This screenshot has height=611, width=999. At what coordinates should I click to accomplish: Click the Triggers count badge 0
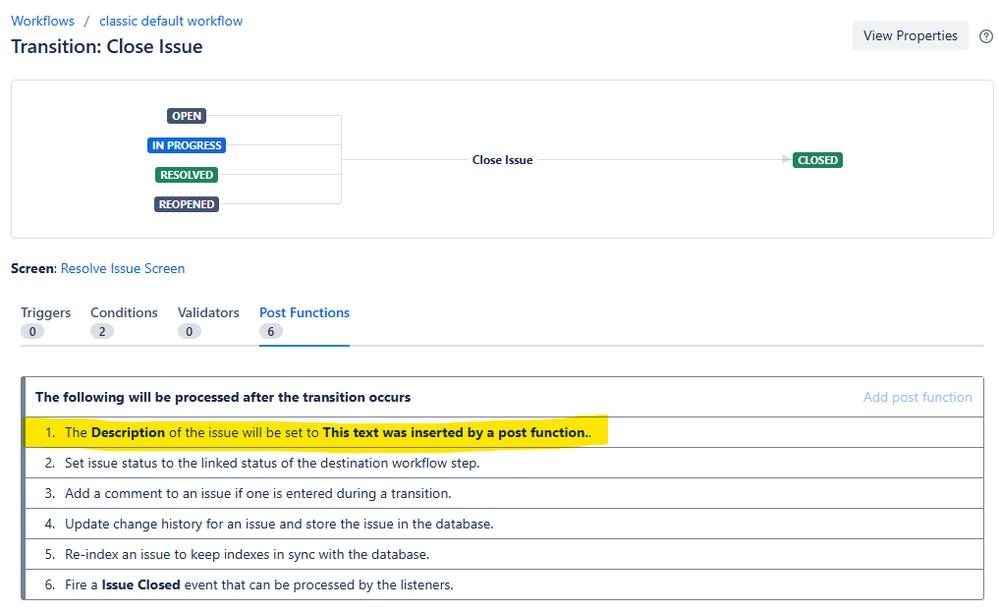(x=32, y=331)
